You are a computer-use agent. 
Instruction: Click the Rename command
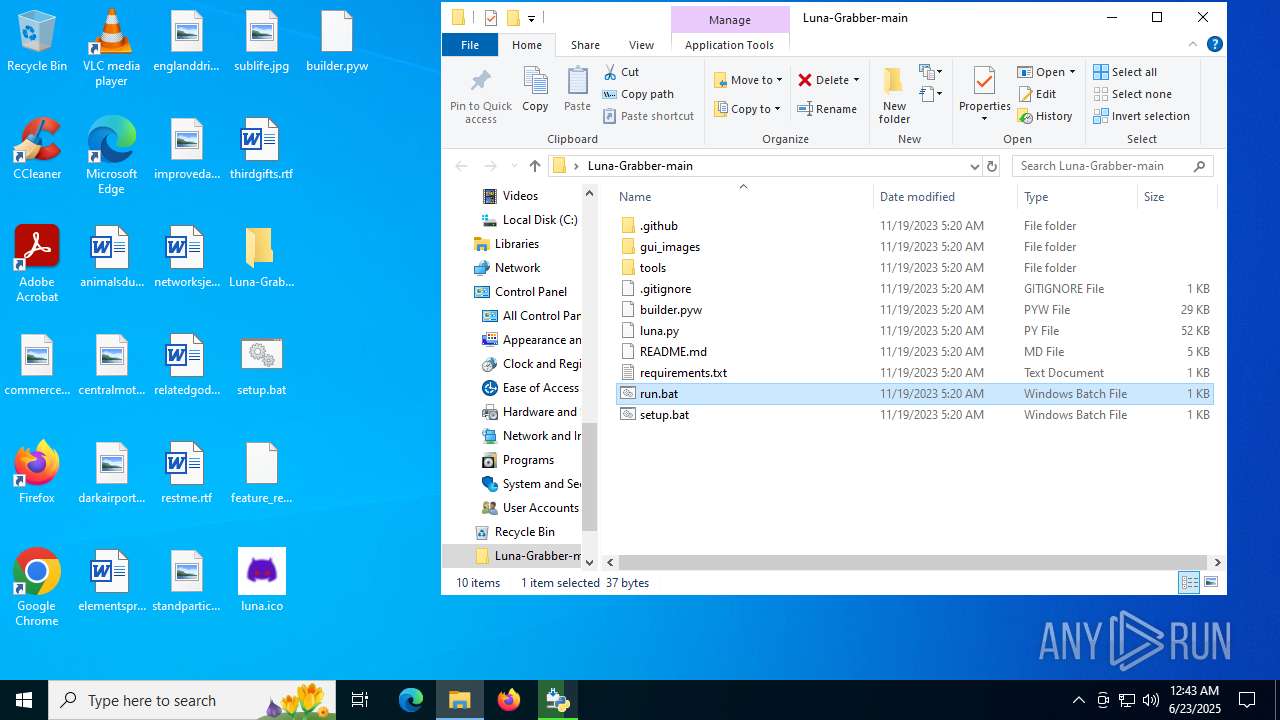(827, 109)
